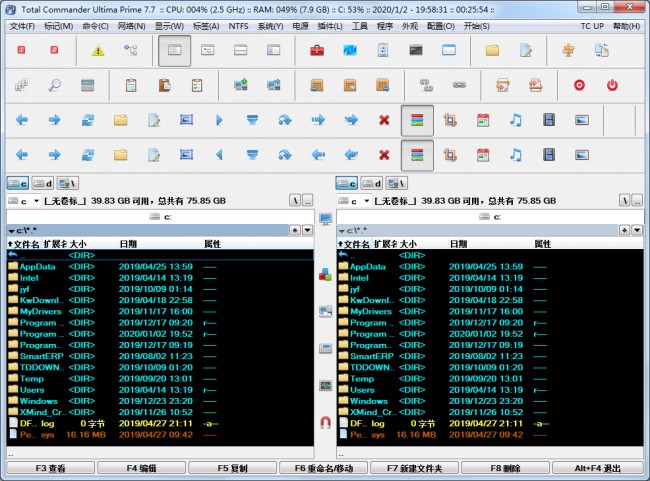650x481 pixels.
Task: Click the yellow warning triangle toolbar icon
Action: tap(98, 51)
